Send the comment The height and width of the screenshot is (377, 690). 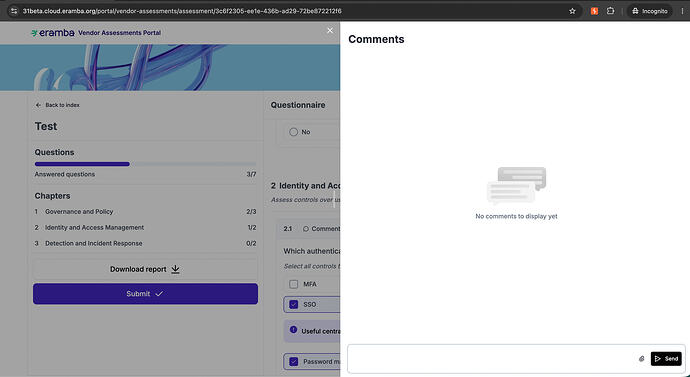click(x=666, y=359)
